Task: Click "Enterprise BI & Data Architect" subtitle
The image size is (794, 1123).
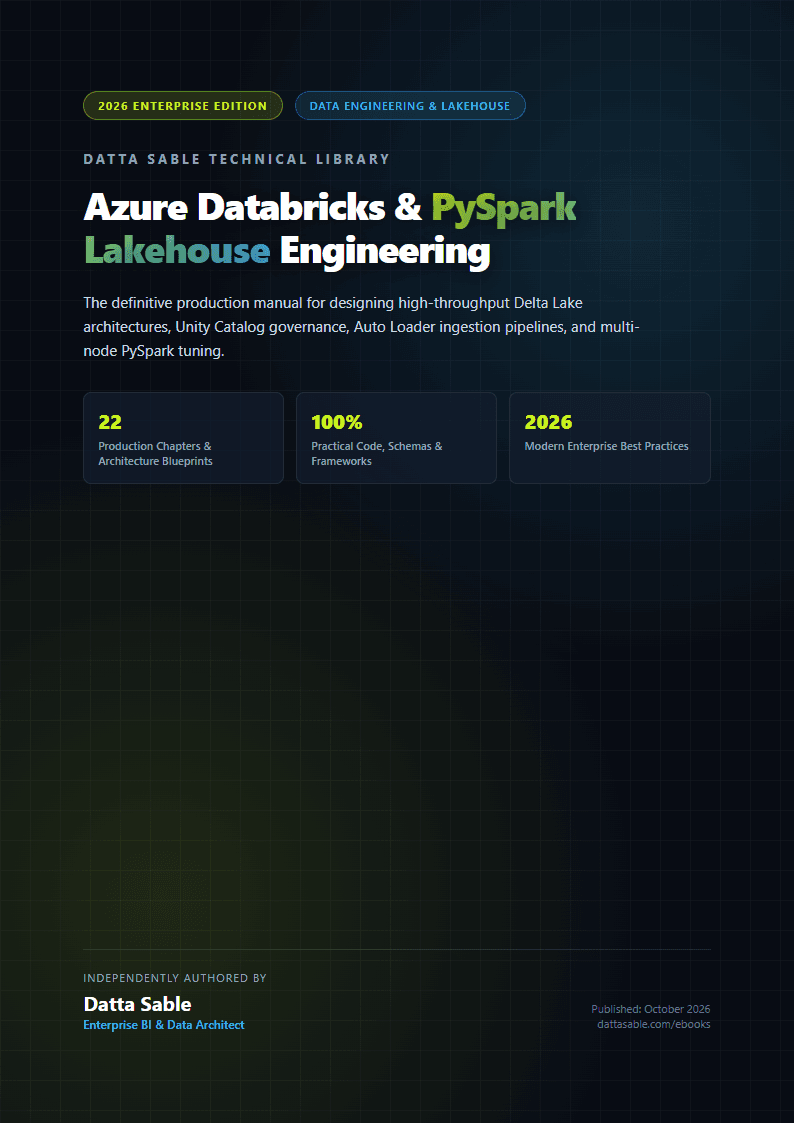Action: point(164,1025)
